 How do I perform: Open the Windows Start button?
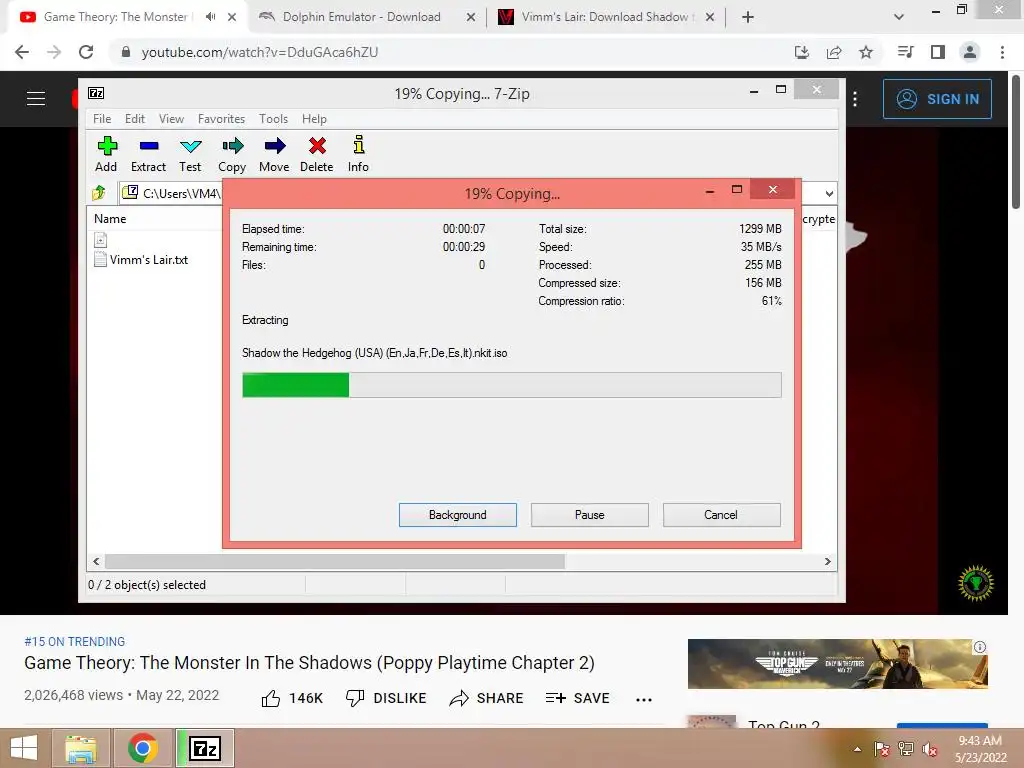pyautogui.click(x=24, y=748)
